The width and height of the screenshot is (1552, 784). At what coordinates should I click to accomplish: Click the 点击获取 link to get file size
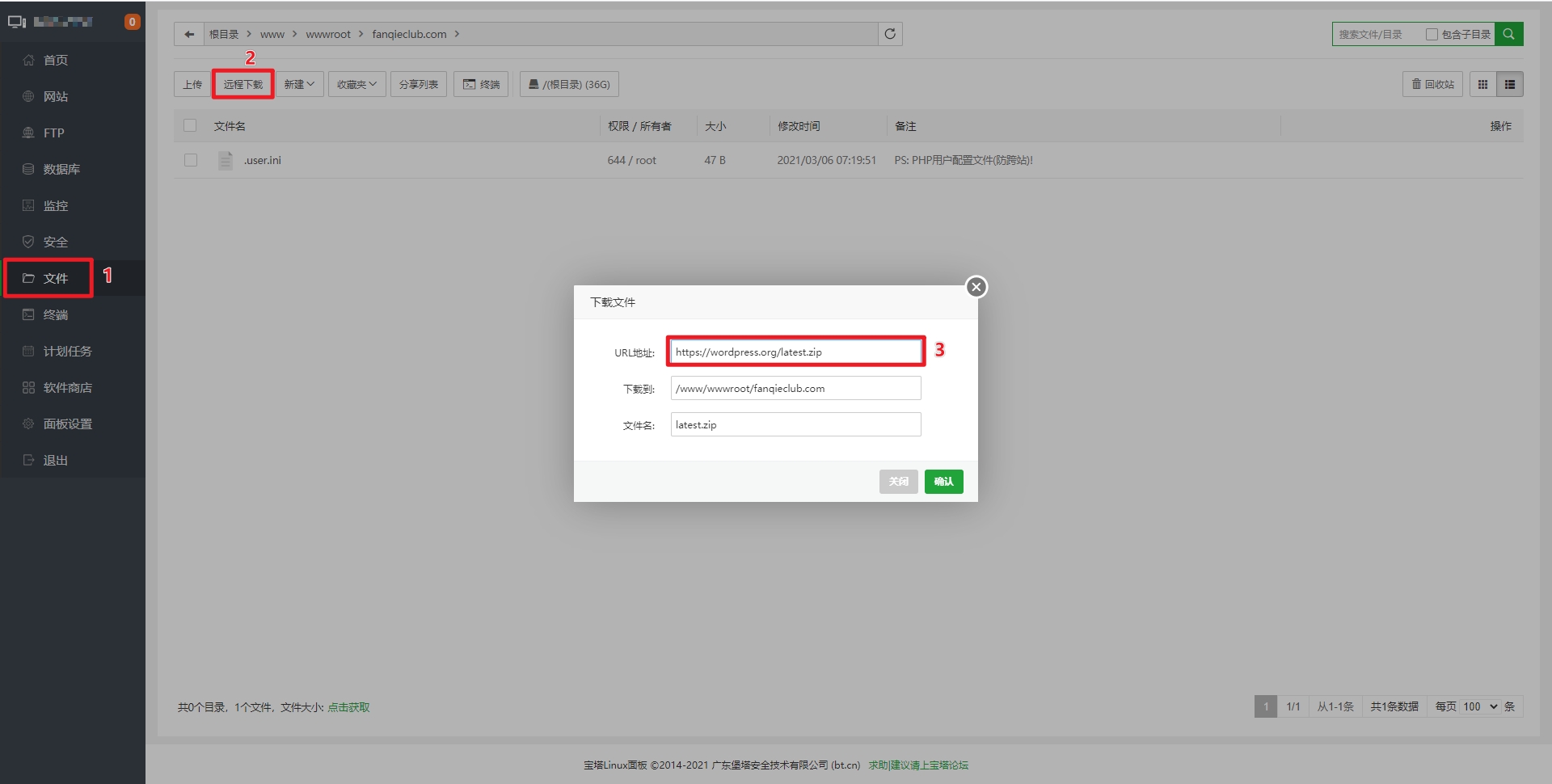(x=348, y=706)
